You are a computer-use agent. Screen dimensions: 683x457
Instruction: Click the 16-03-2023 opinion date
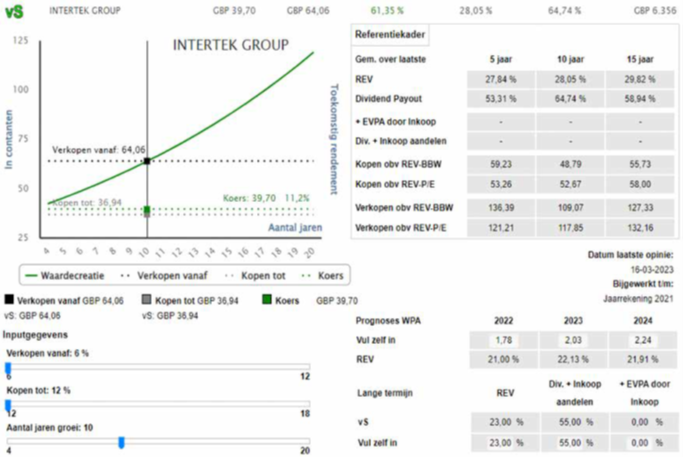(652, 270)
